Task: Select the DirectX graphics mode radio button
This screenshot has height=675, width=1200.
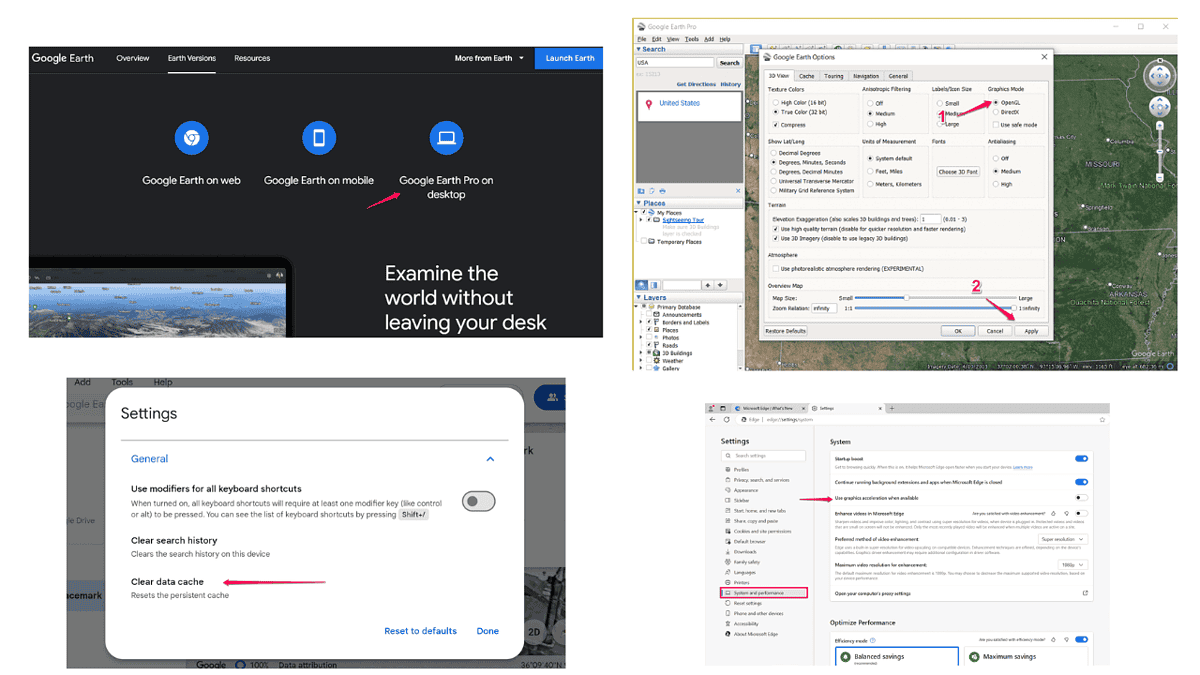Action: pyautogui.click(x=996, y=112)
